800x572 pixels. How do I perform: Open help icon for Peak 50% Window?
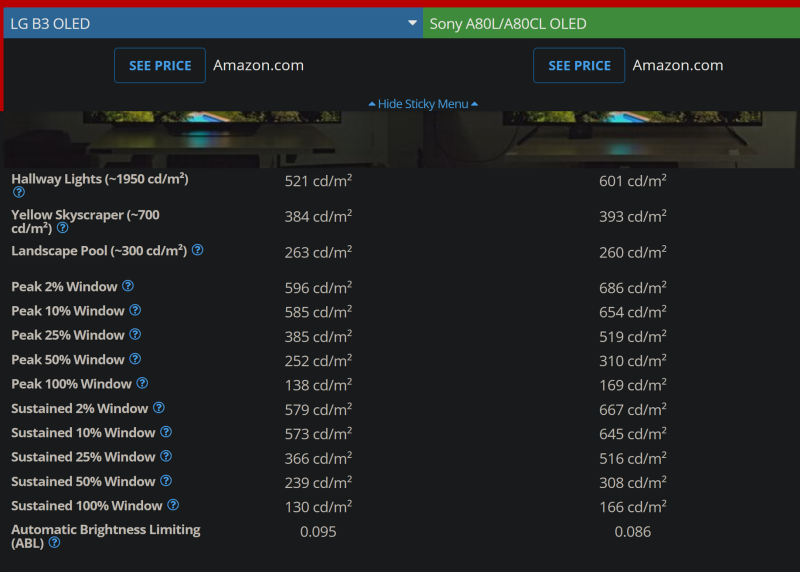pos(135,359)
